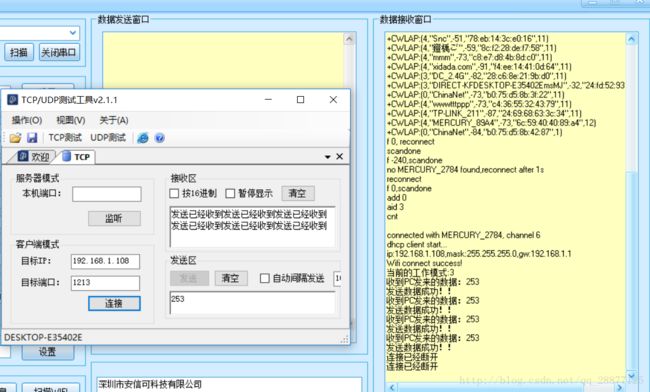Image resolution: width=650 pixels, height=392 pixels.
Task: Open the 视图(V) menu
Action: (71, 120)
